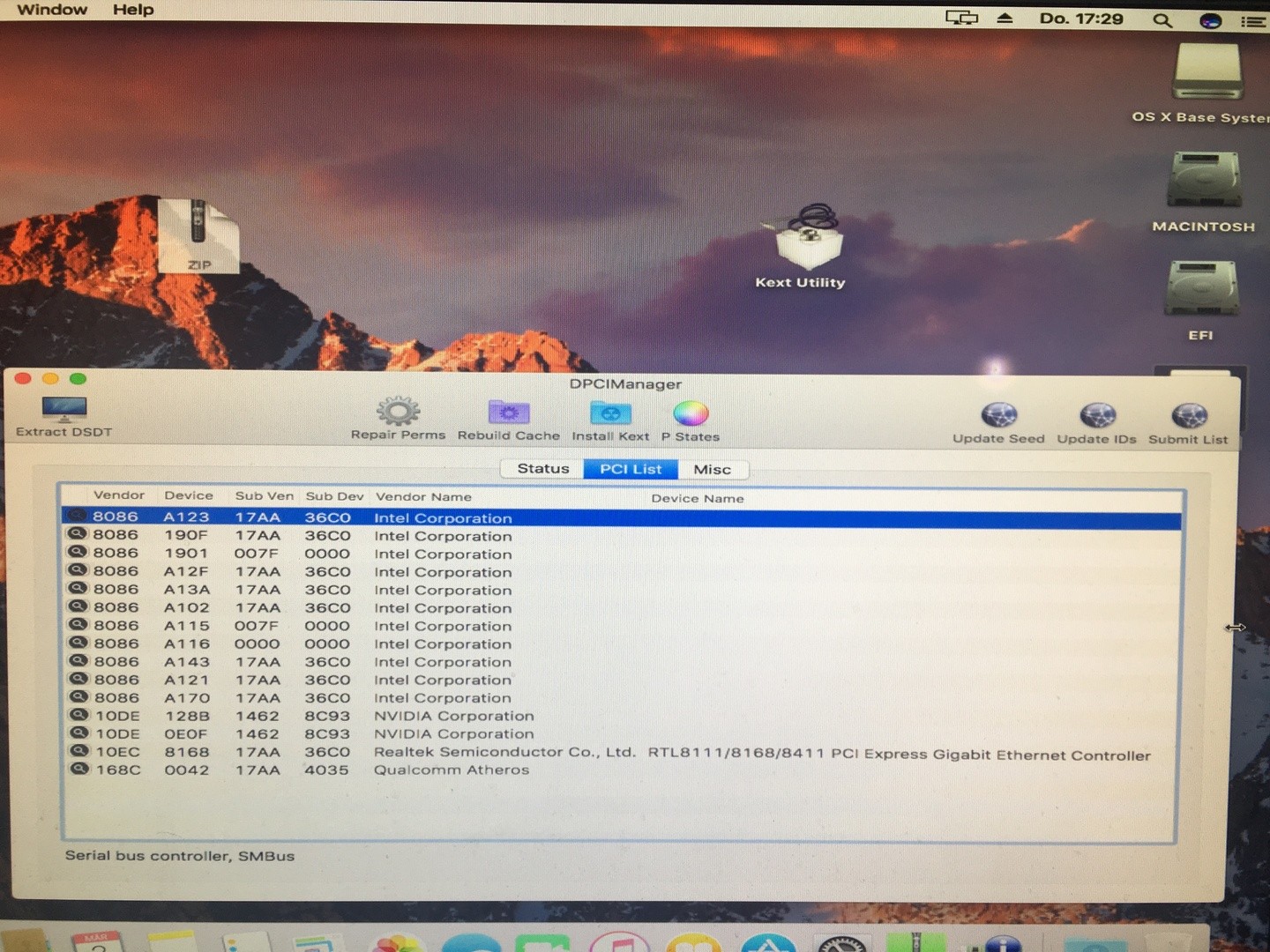Click the display mirroring menu bar icon
1270x952 pixels.
[x=961, y=18]
